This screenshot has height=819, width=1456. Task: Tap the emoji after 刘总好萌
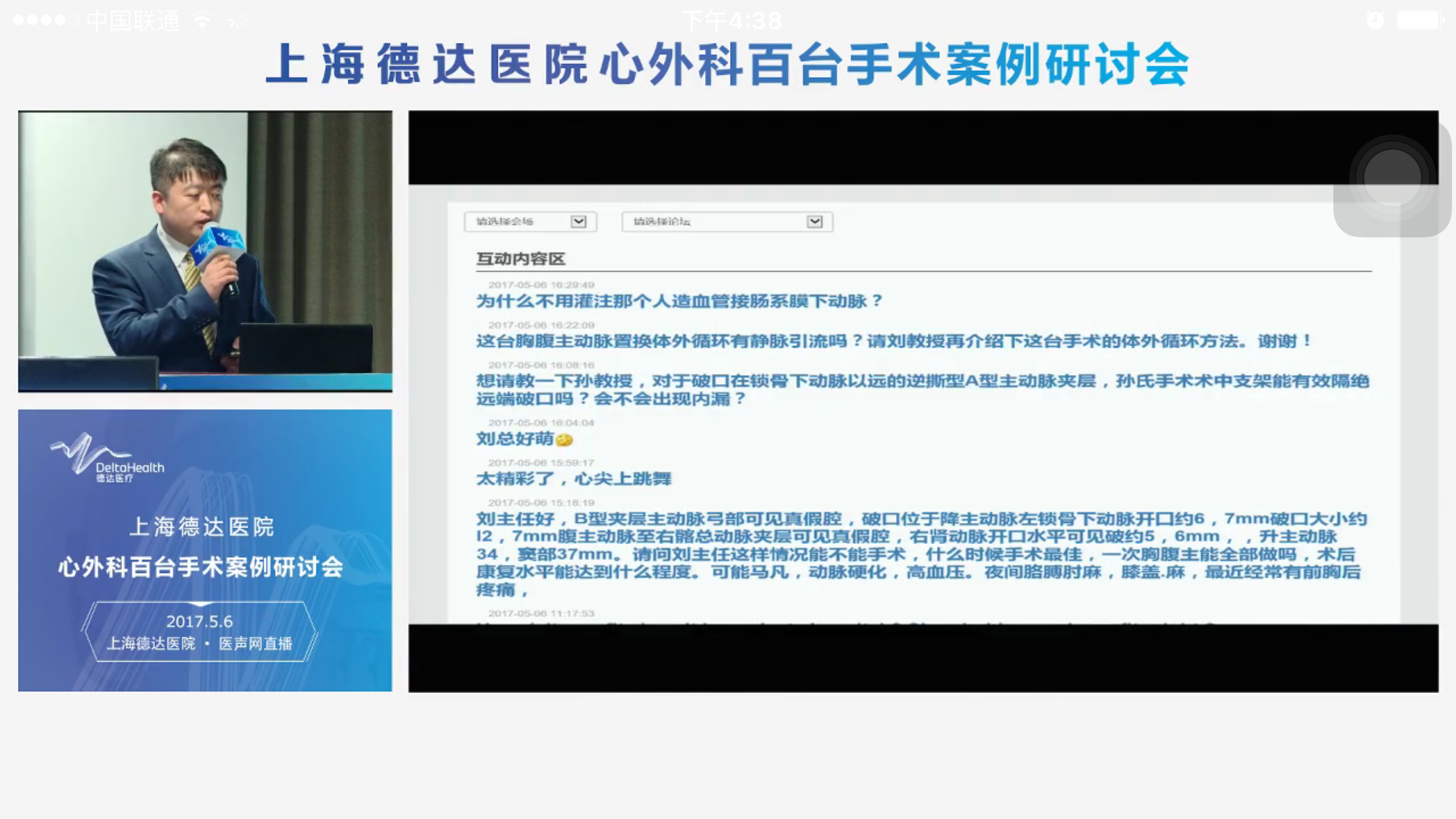tap(564, 439)
